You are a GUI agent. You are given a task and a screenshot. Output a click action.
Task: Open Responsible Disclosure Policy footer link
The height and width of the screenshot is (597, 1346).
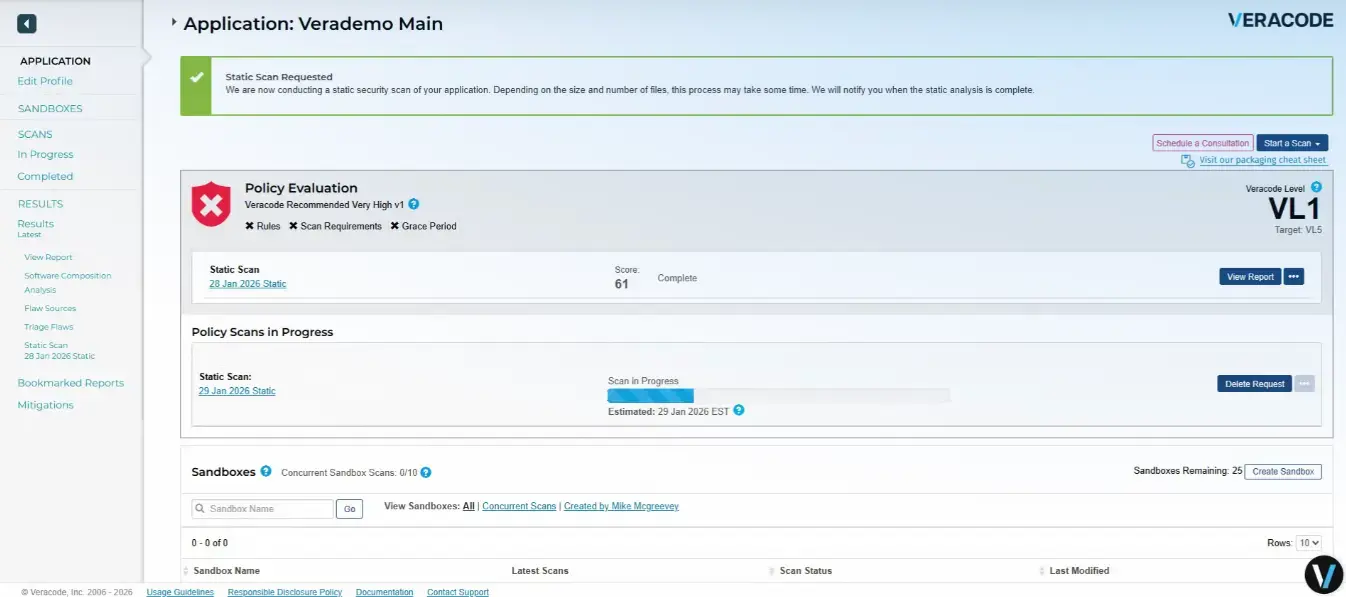pos(285,592)
